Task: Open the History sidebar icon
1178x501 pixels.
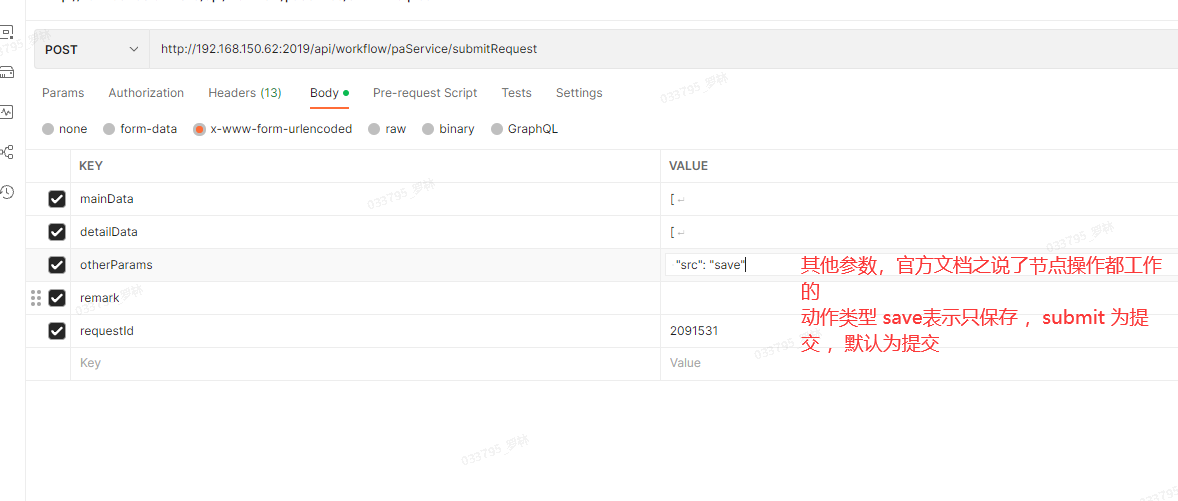Action: [7, 192]
